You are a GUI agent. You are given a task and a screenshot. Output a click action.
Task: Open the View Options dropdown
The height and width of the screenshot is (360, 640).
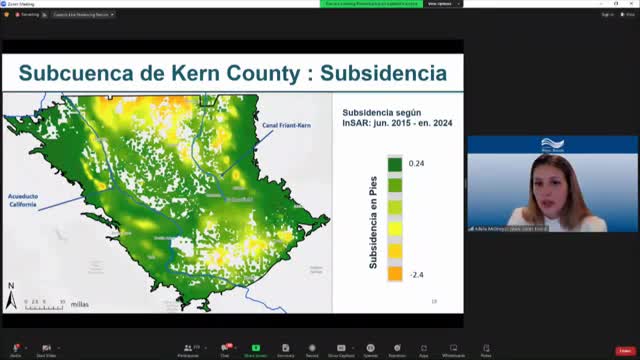click(x=443, y=4)
